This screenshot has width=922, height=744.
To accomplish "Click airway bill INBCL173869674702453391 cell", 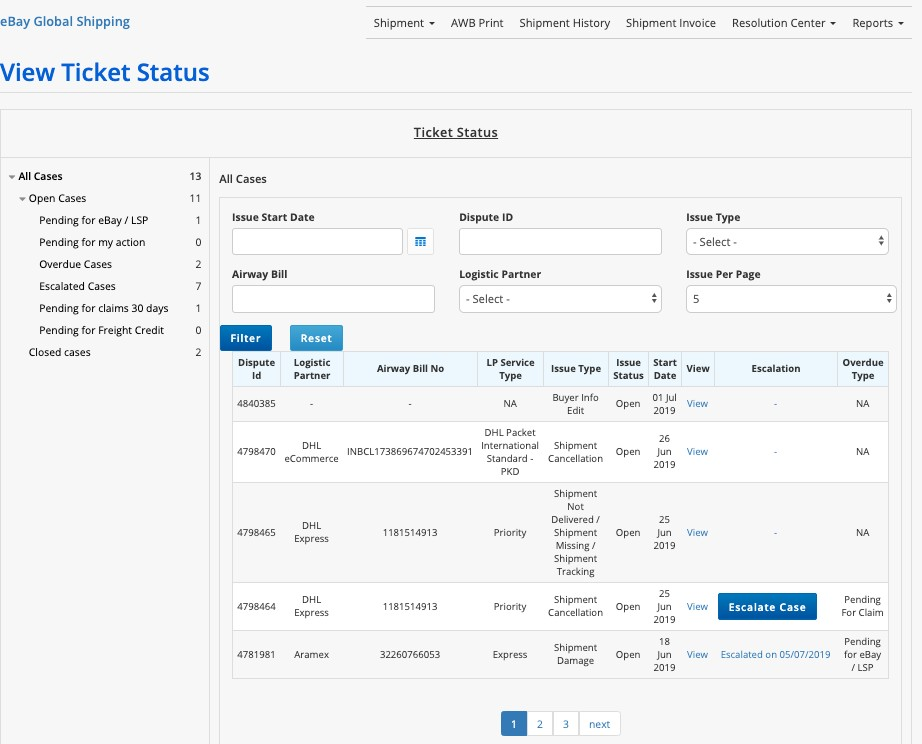I will coord(410,452).
